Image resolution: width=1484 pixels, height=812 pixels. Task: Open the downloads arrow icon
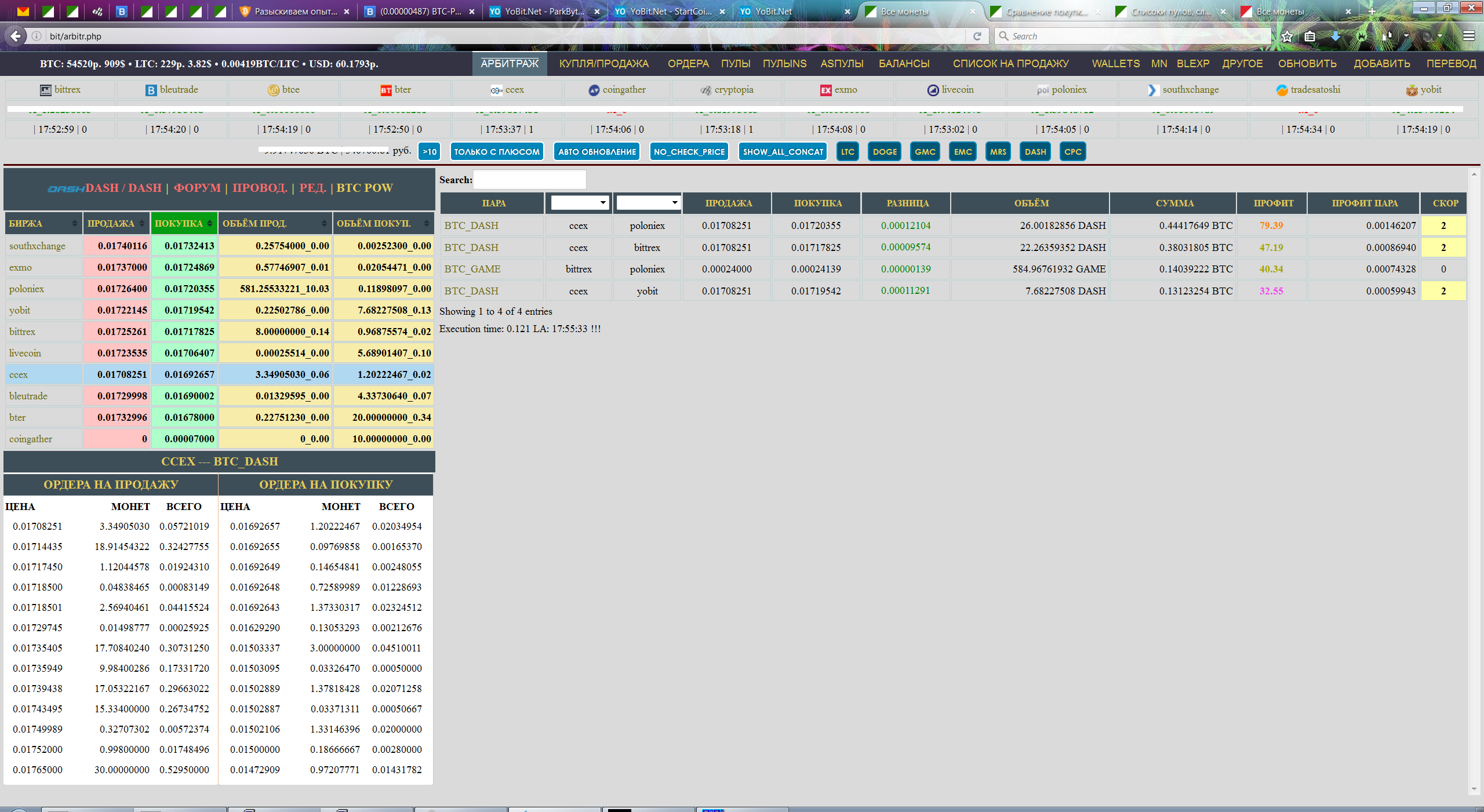point(1336,37)
